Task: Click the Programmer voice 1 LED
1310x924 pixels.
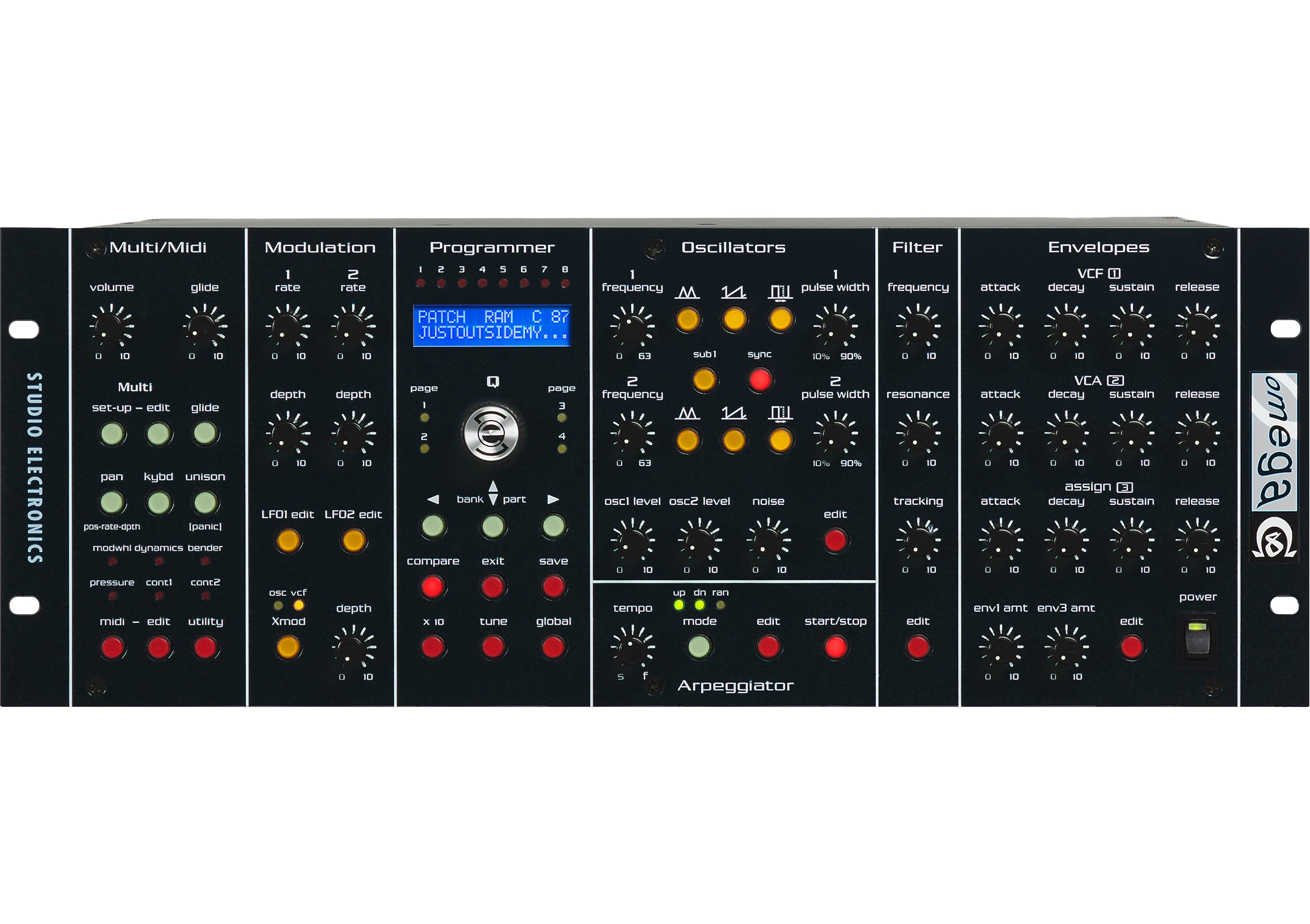Action: point(421,283)
